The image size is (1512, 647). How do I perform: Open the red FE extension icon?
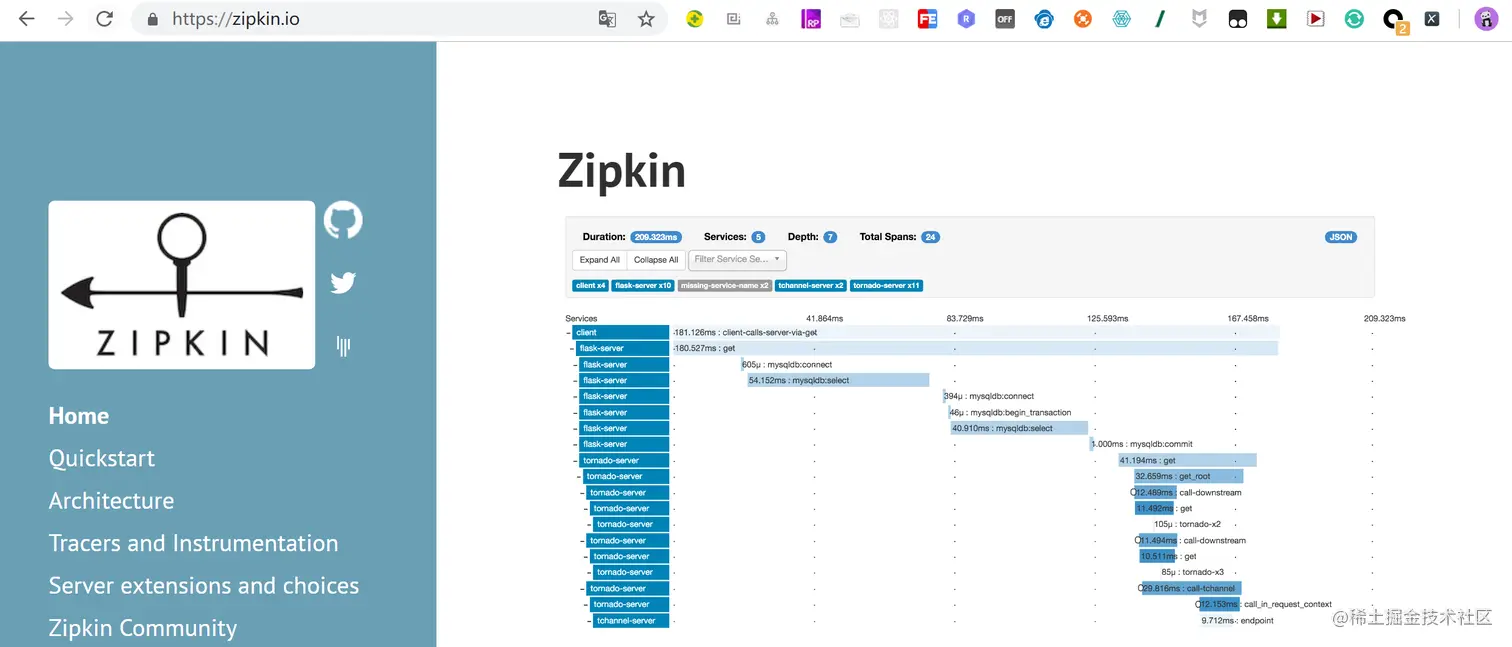[927, 19]
